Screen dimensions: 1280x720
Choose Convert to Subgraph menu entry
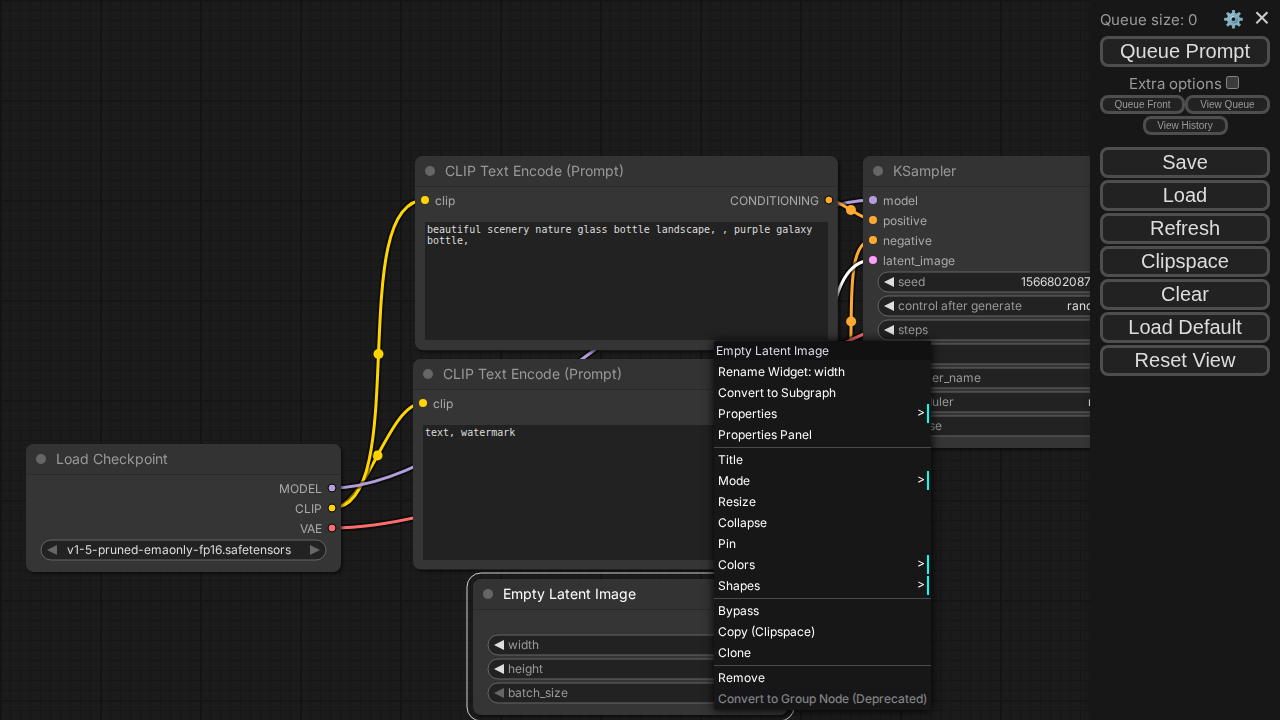click(776, 393)
